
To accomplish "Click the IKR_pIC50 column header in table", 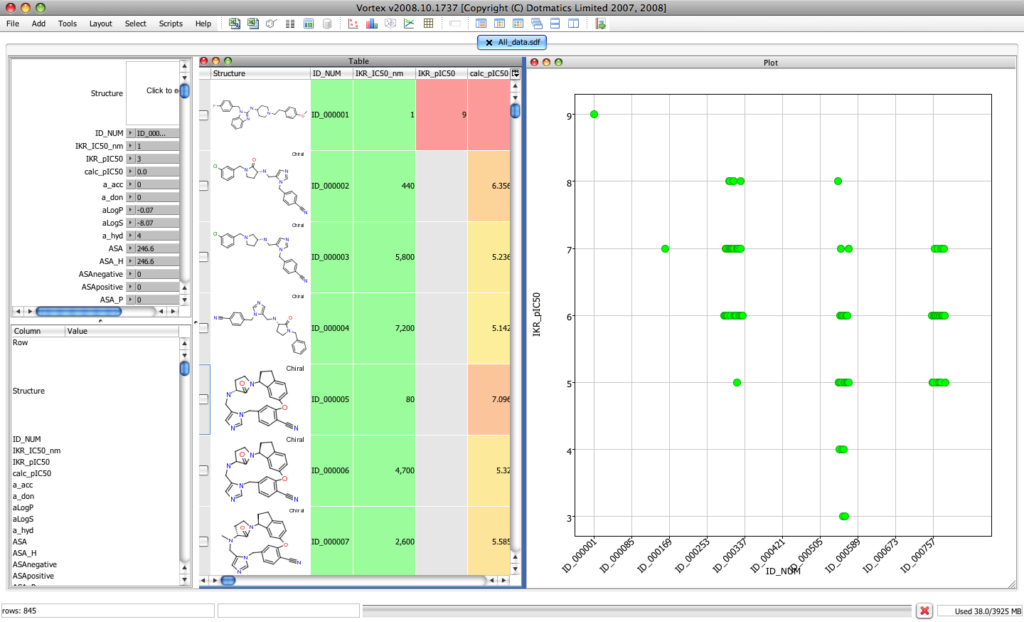I will coord(441,74).
